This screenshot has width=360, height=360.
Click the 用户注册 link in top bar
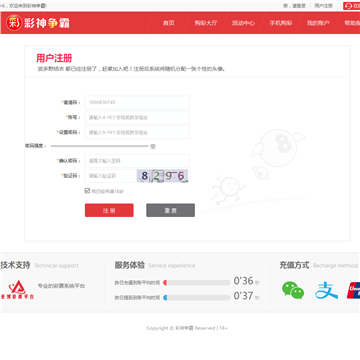tap(323, 6)
